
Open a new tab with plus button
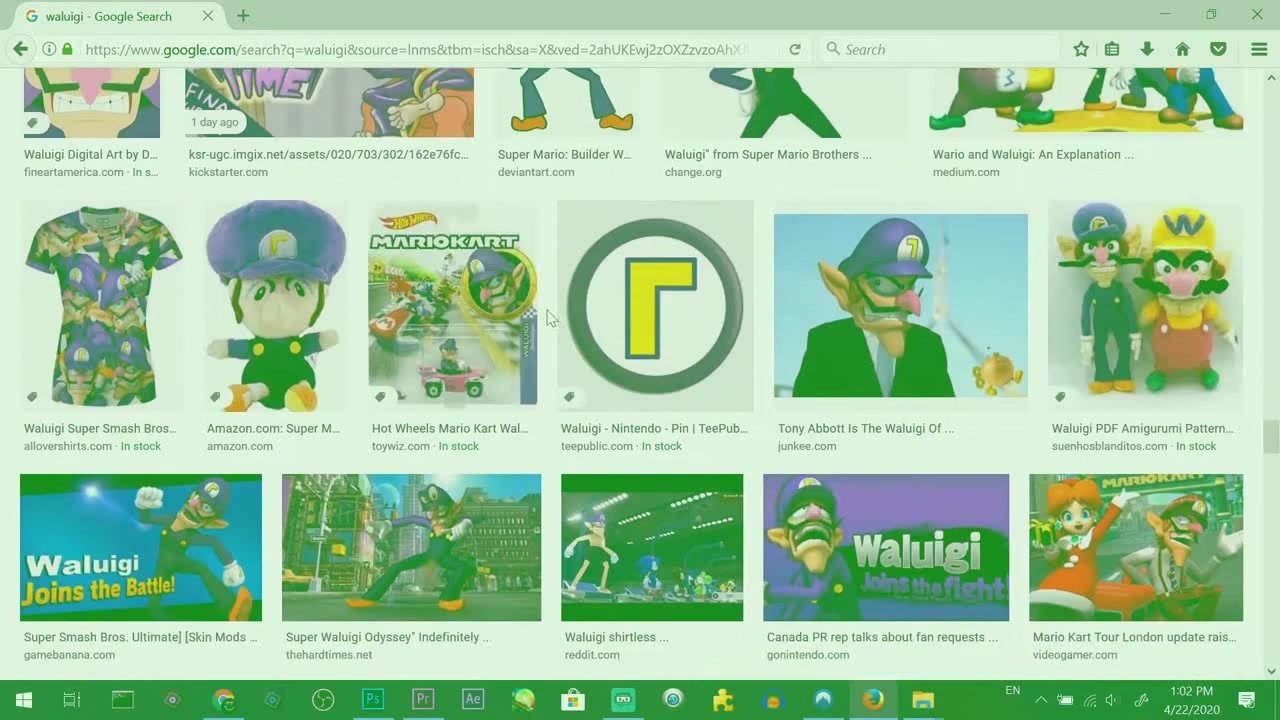[x=243, y=16]
